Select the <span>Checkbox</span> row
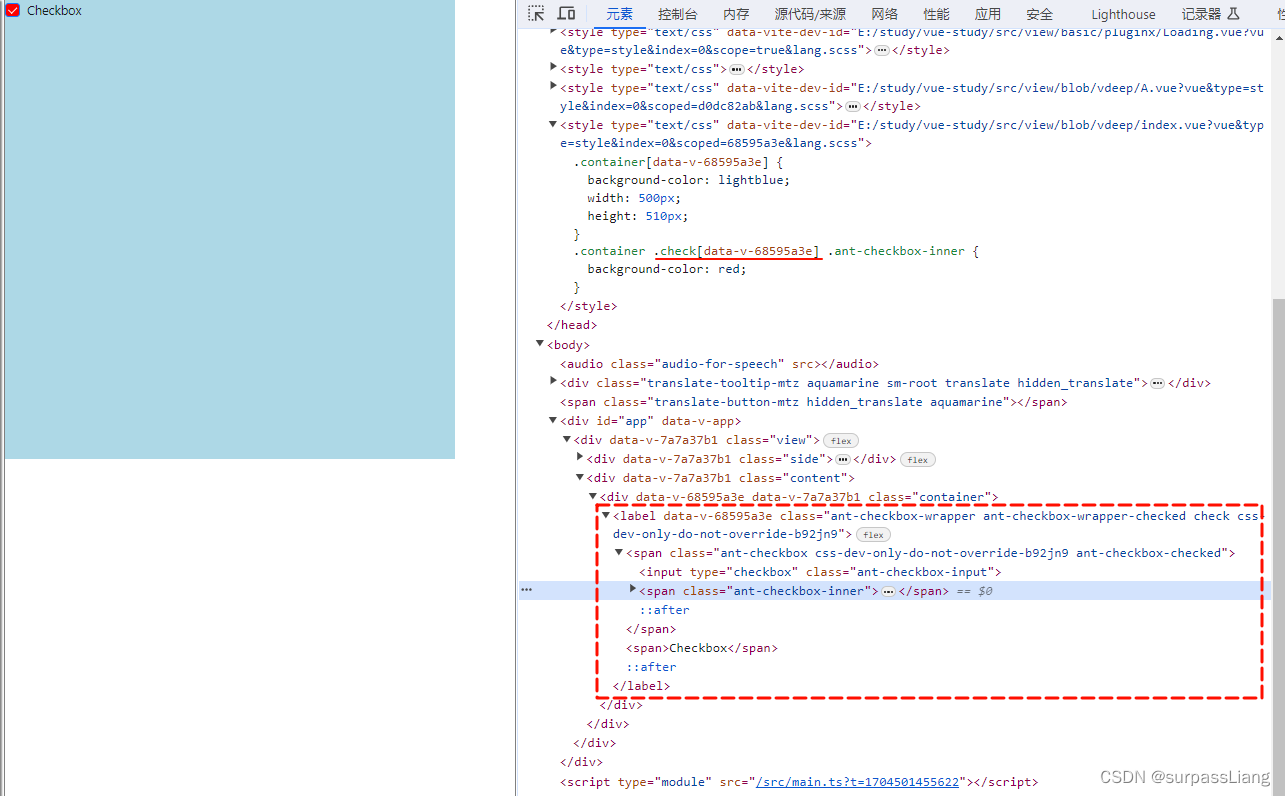 coord(702,648)
